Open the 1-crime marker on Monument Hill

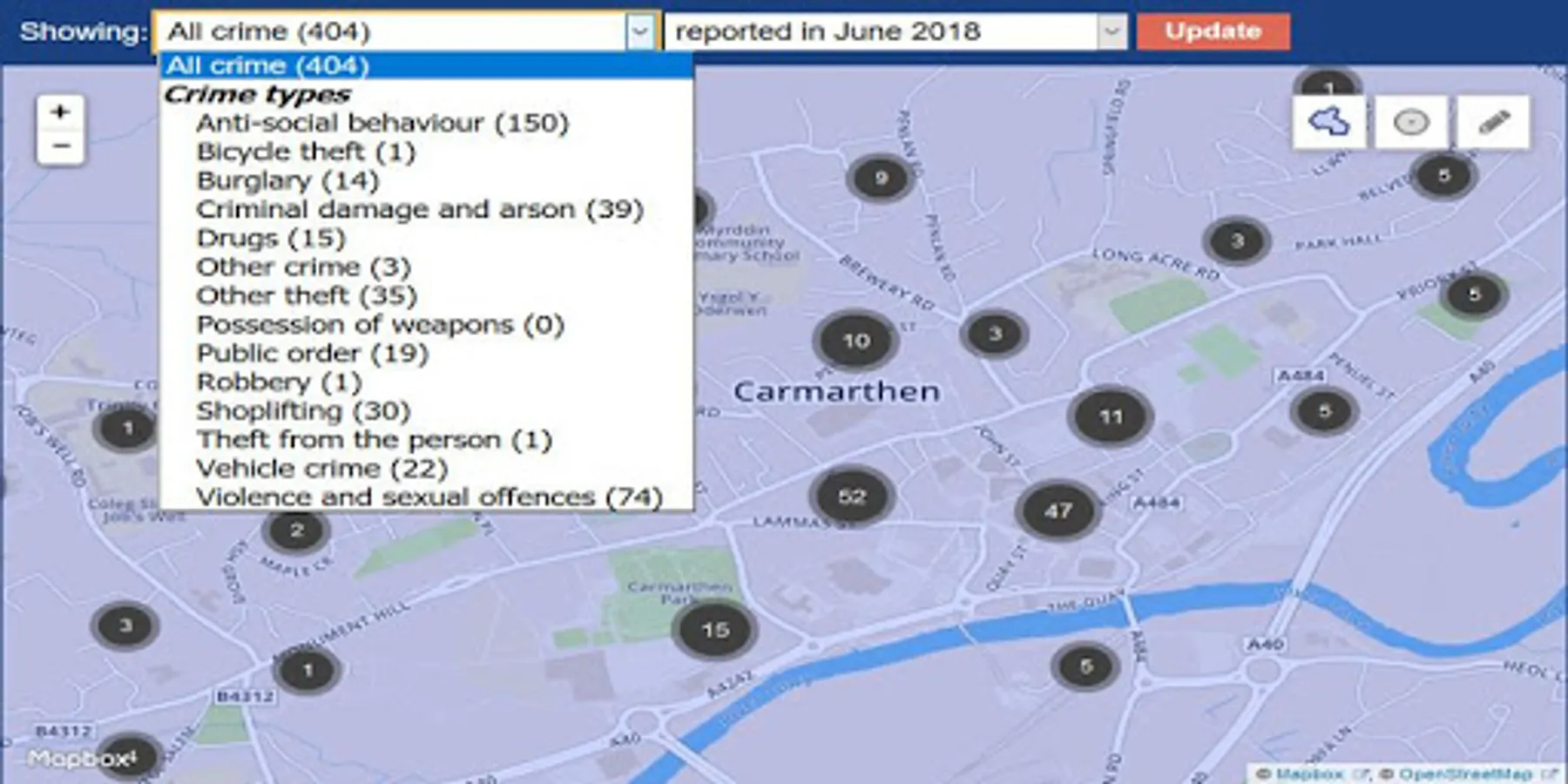pos(308,670)
